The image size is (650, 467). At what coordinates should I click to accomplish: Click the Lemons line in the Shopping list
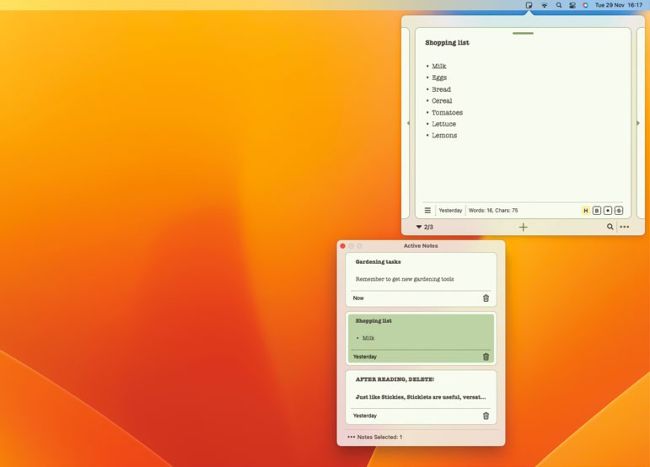pyautogui.click(x=444, y=135)
